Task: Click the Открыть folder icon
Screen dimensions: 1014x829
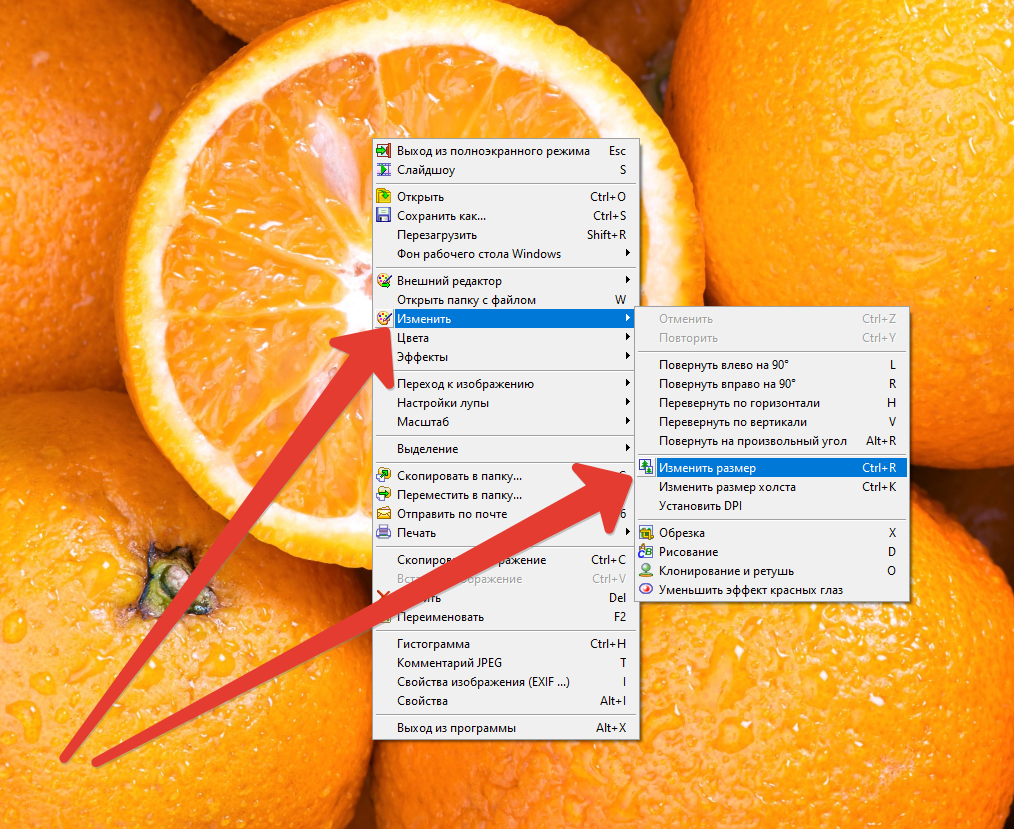Action: (383, 196)
